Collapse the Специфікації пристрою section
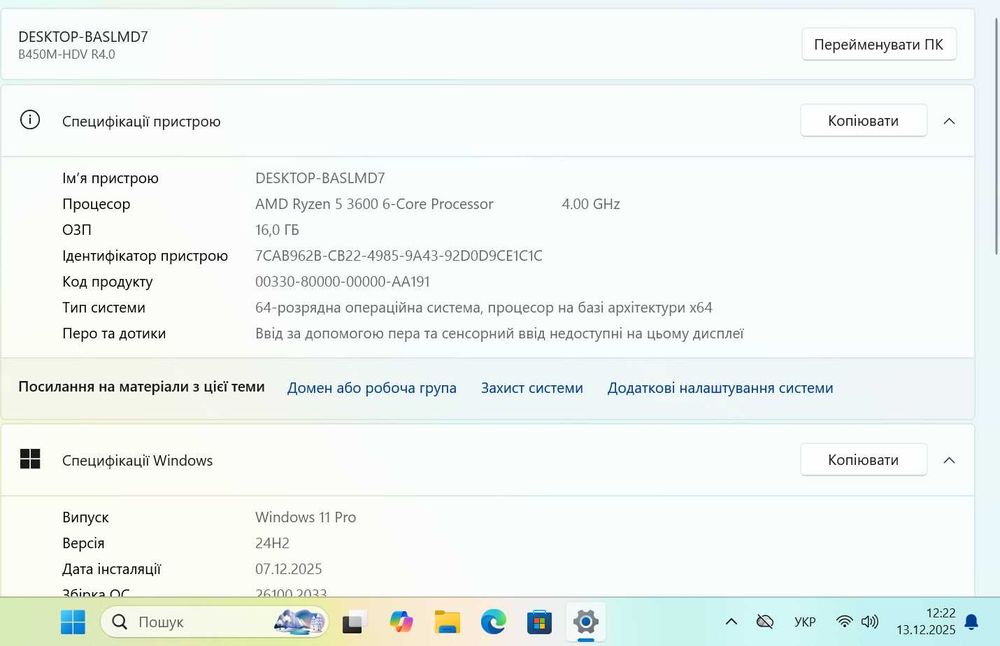The image size is (1000, 646). tap(949, 121)
